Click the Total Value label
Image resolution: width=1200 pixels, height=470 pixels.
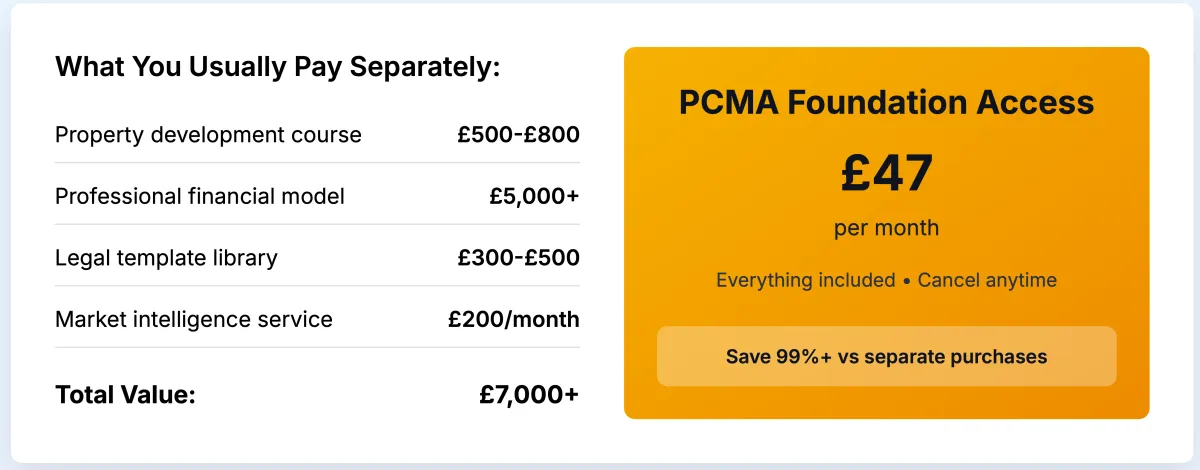[125, 394]
